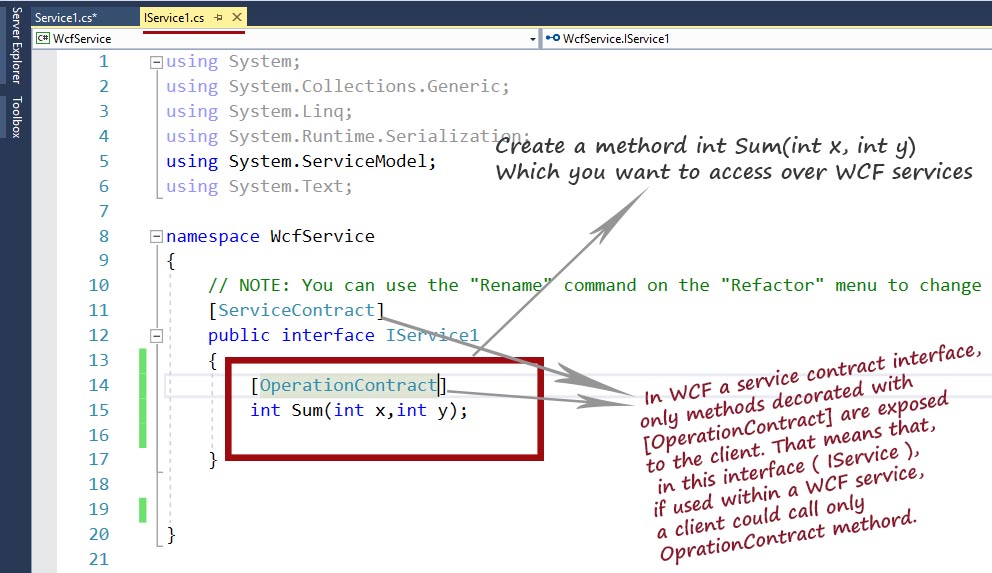Viewport: 992px width, 573px height.
Task: Click the 'interface' keyword on line 12
Action: point(328,335)
